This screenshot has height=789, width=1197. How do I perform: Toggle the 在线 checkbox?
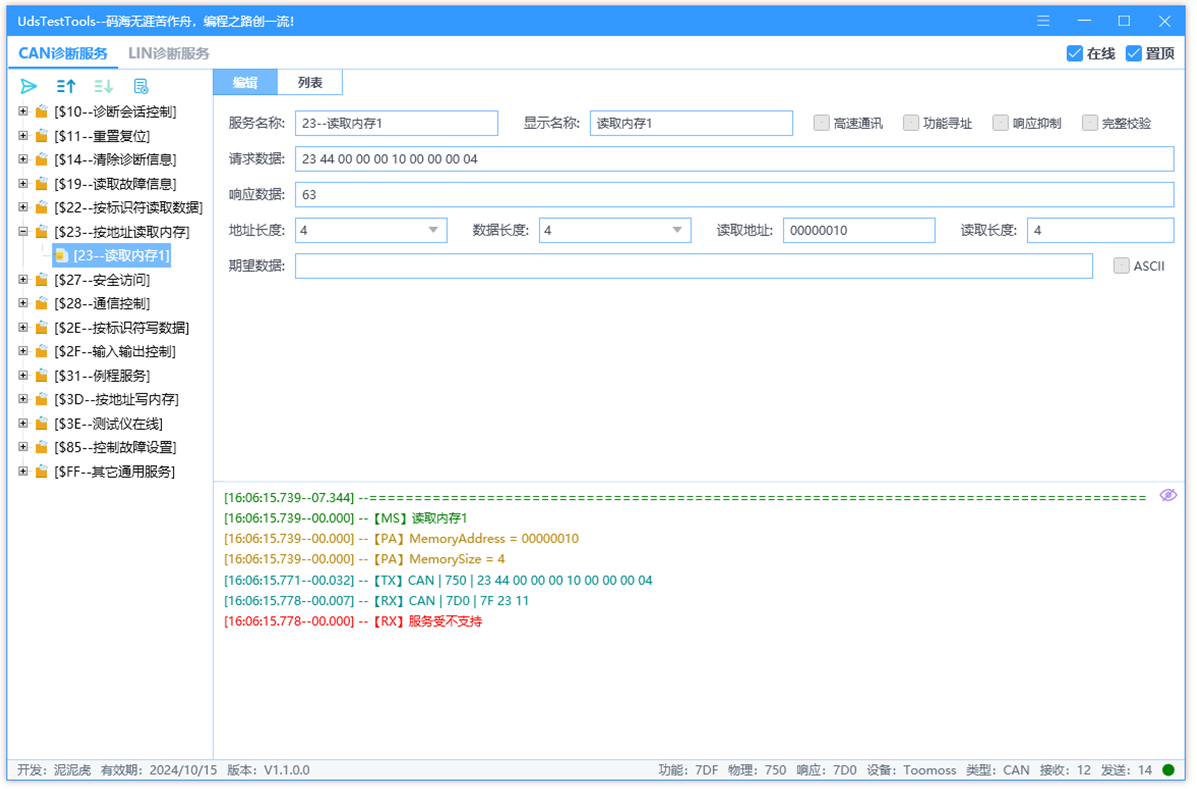coord(1074,53)
